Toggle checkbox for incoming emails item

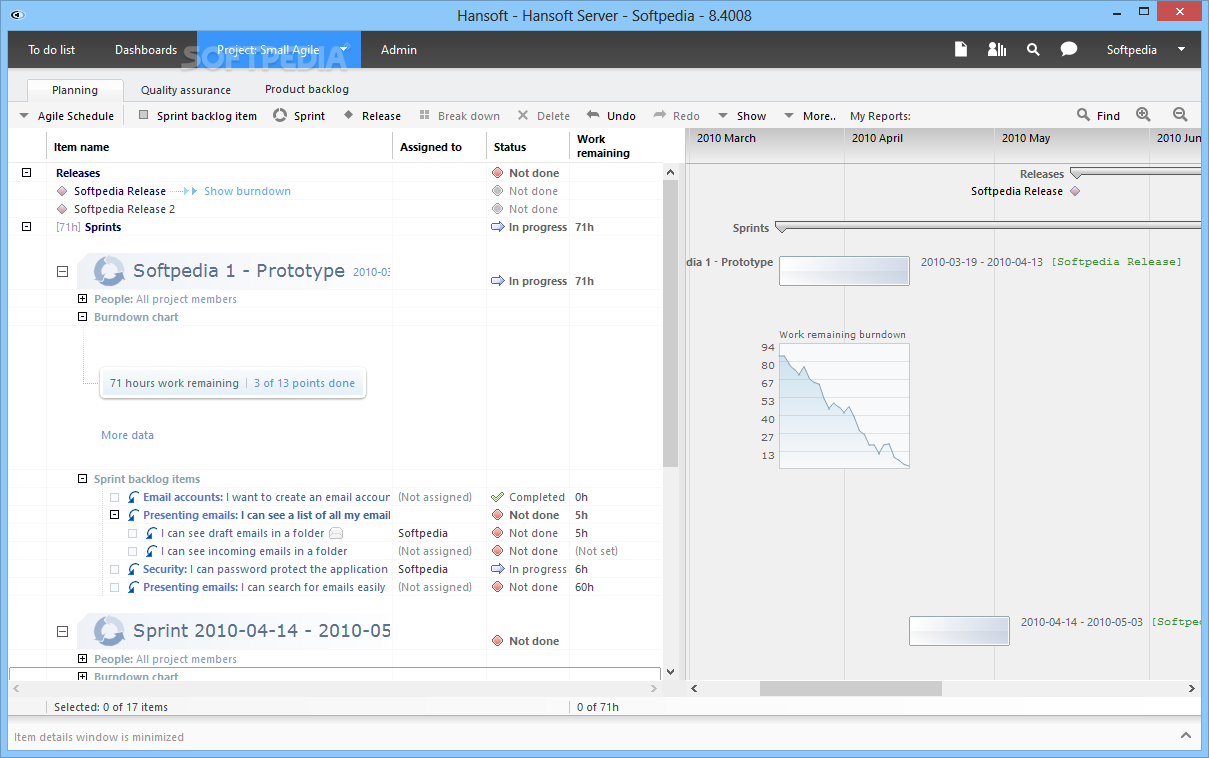[133, 551]
